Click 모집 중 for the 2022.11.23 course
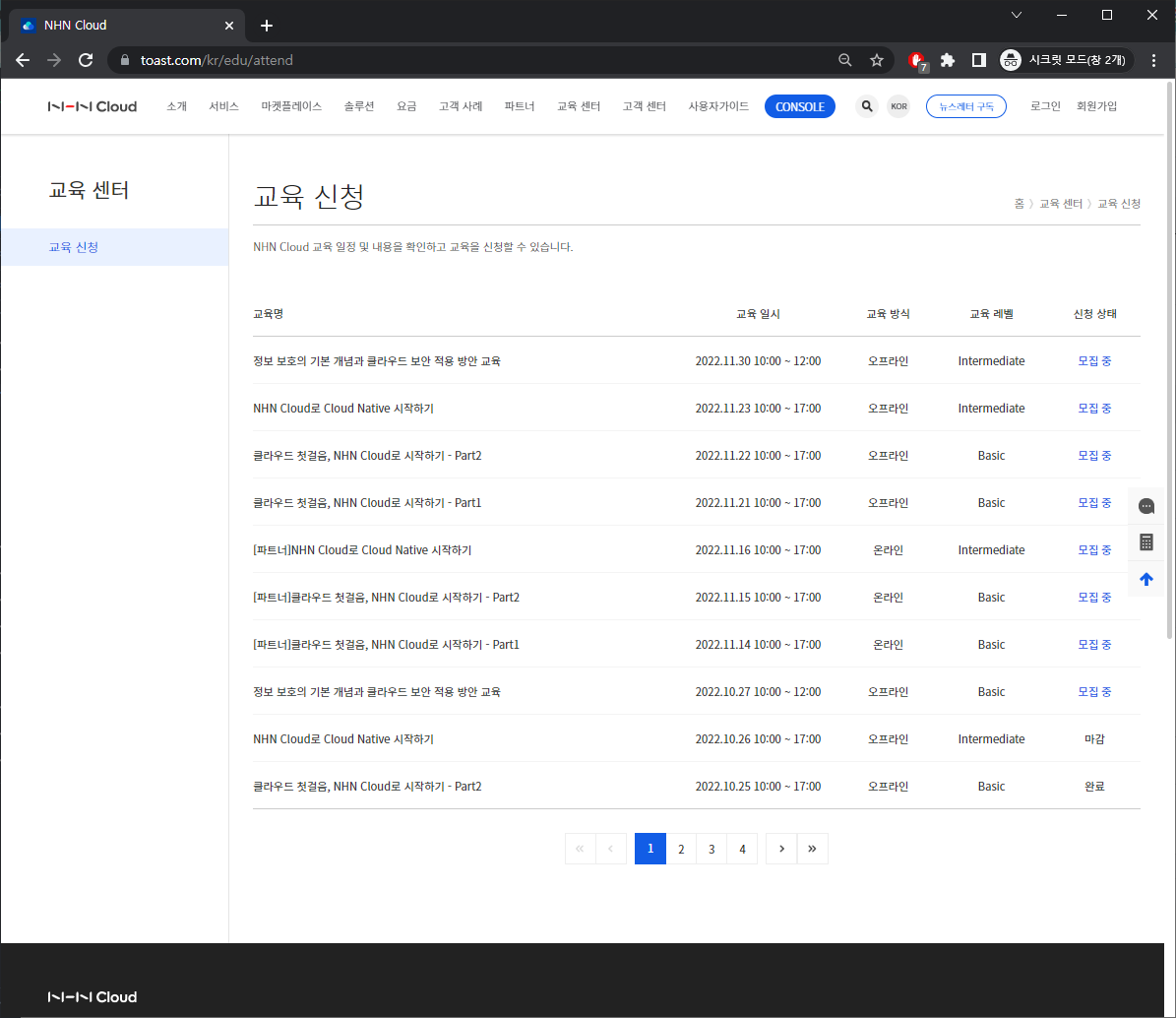The image size is (1176, 1018). (1094, 409)
